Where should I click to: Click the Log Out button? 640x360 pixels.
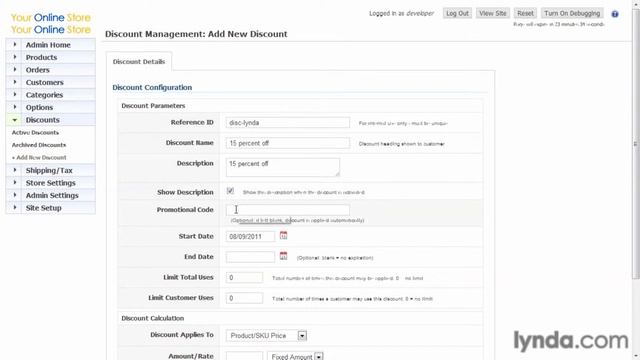[457, 13]
